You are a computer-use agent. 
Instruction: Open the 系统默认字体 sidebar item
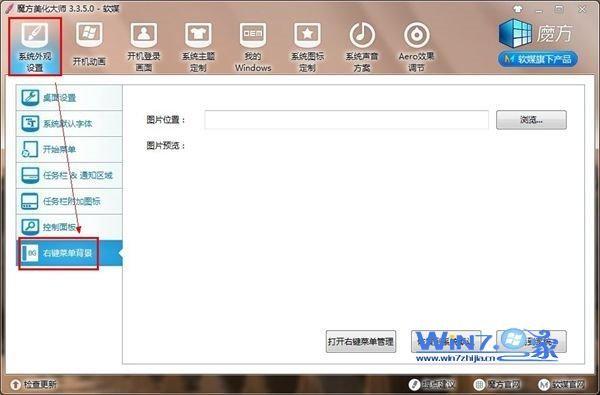click(x=69, y=124)
